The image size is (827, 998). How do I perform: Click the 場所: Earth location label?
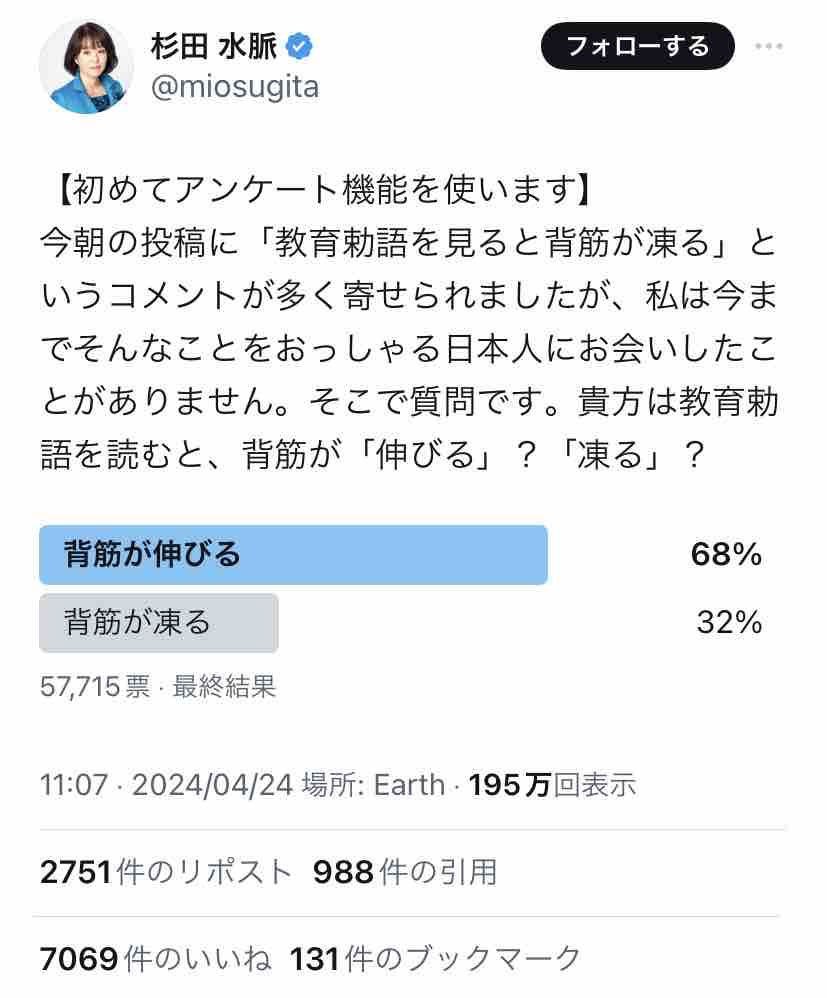373,785
